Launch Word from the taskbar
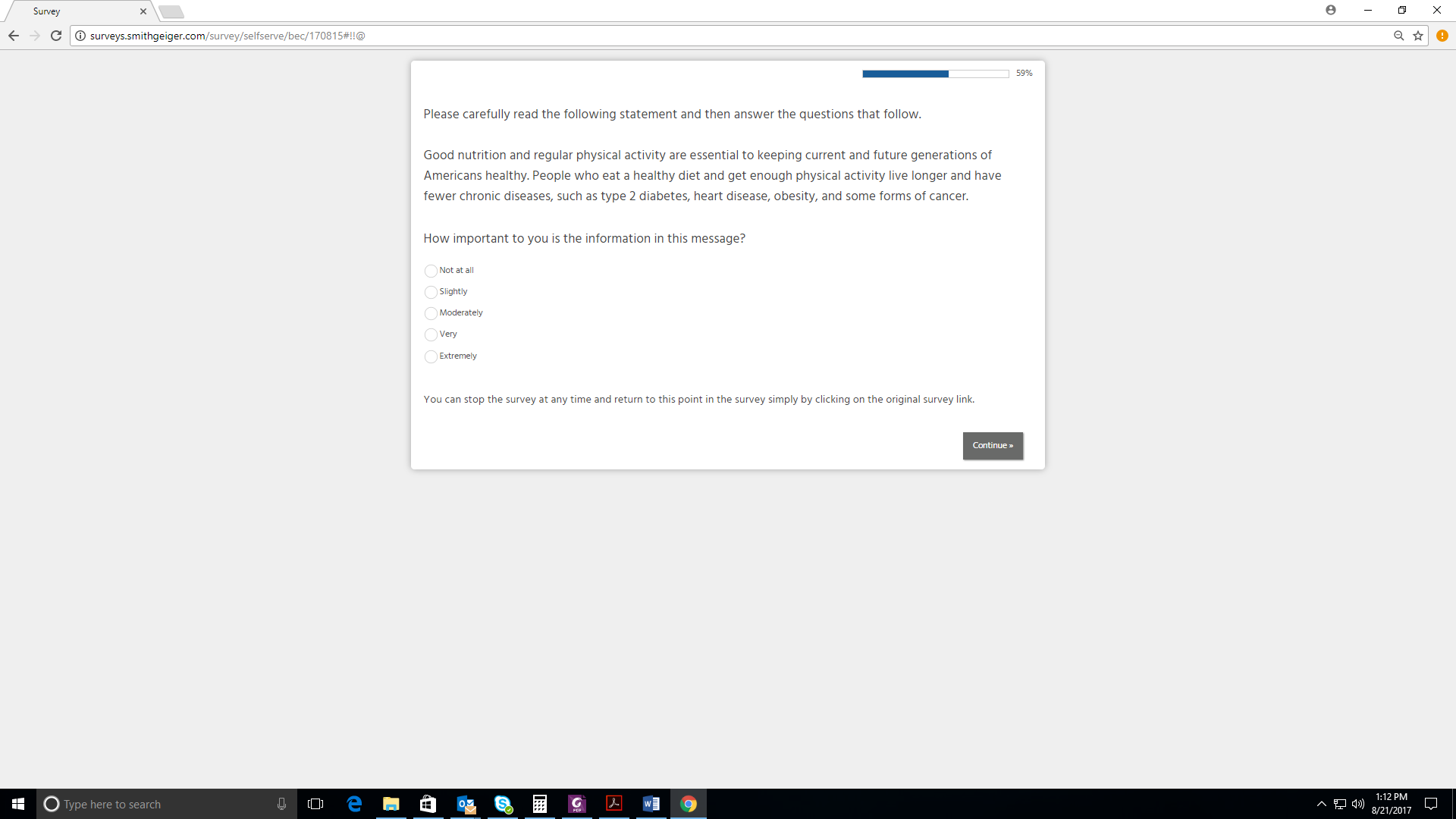The width and height of the screenshot is (1456, 819). click(651, 804)
